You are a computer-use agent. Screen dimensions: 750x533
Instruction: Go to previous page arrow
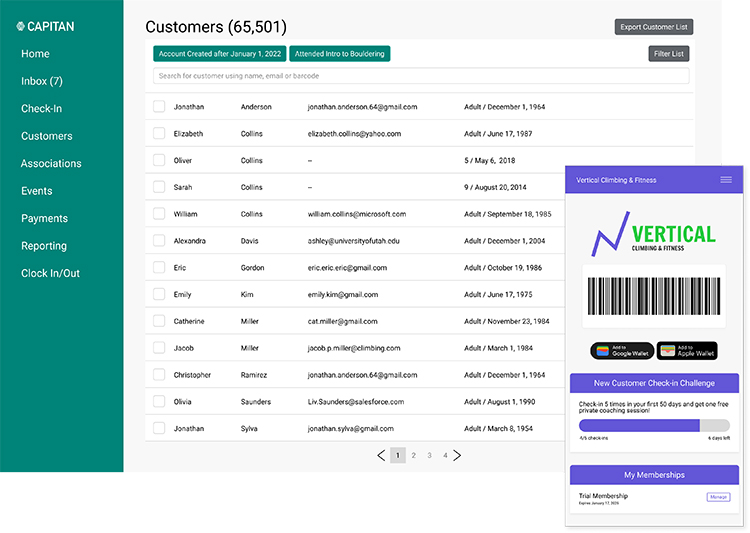(x=381, y=455)
